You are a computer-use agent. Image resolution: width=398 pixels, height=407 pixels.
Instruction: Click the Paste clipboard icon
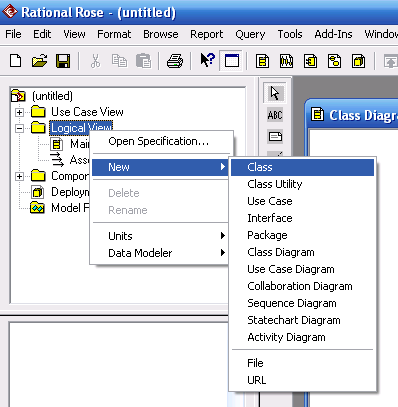143,61
